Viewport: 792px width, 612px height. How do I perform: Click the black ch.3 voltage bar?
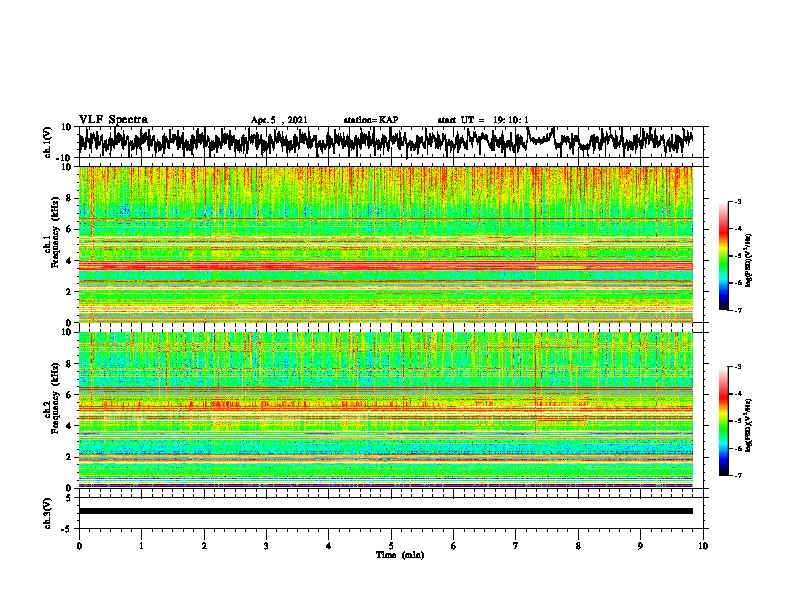click(x=385, y=511)
